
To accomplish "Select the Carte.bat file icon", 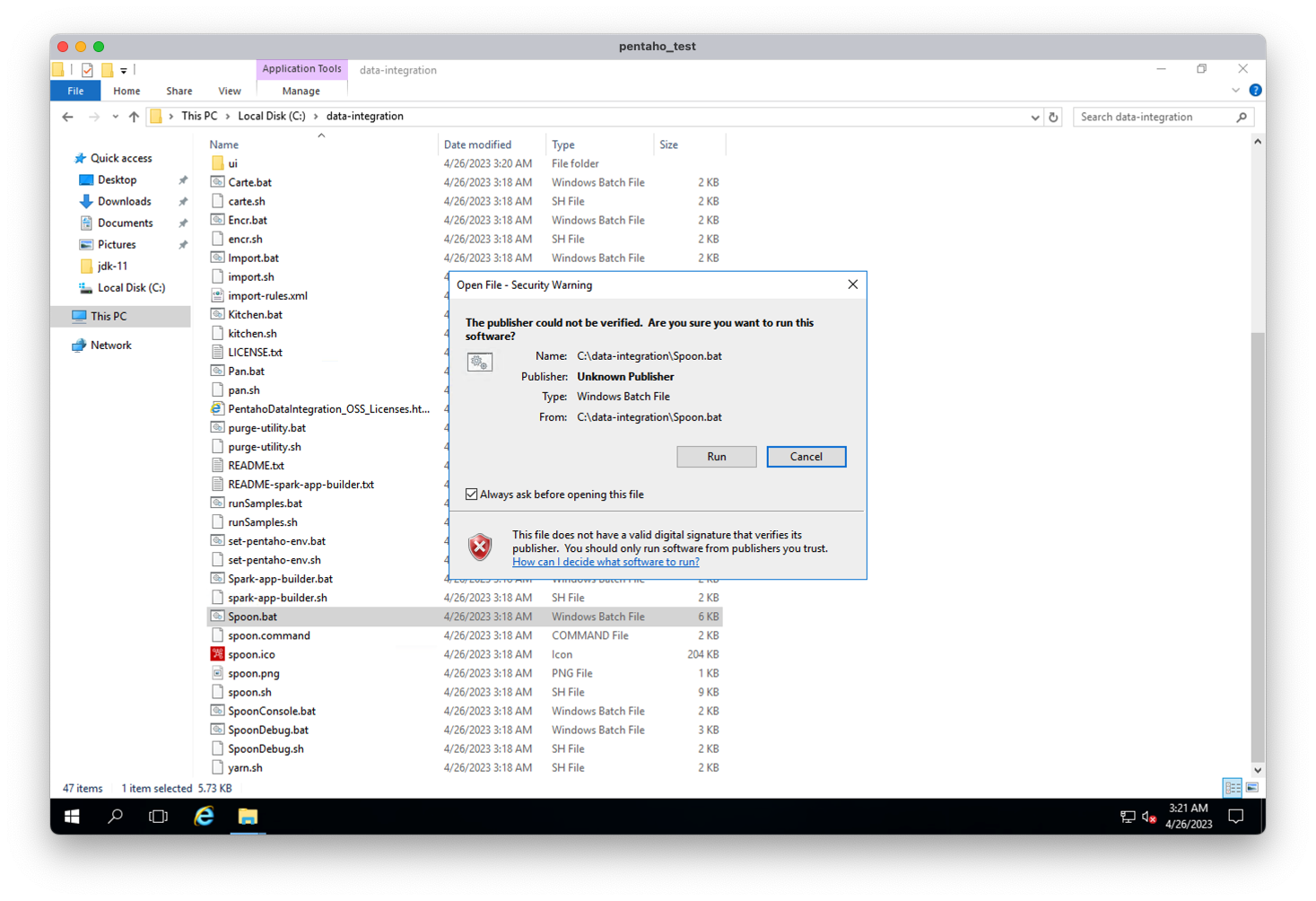I will [217, 182].
